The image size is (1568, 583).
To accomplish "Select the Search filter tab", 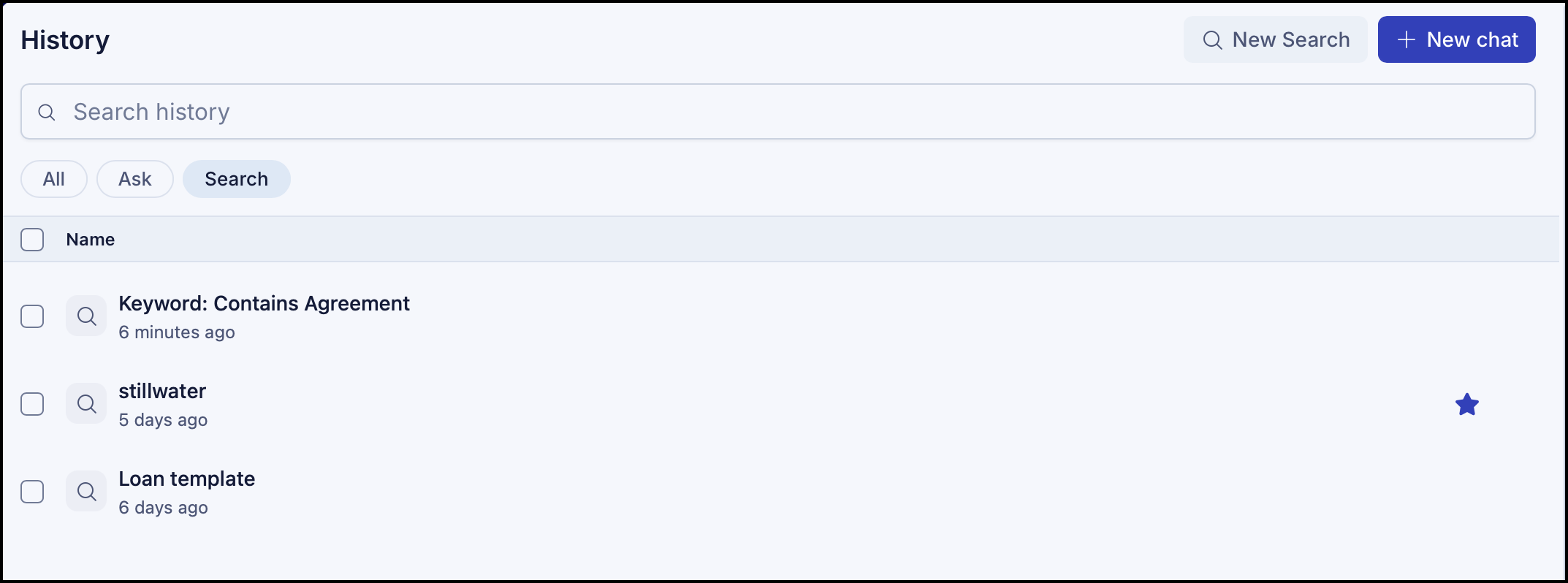I will [237, 179].
